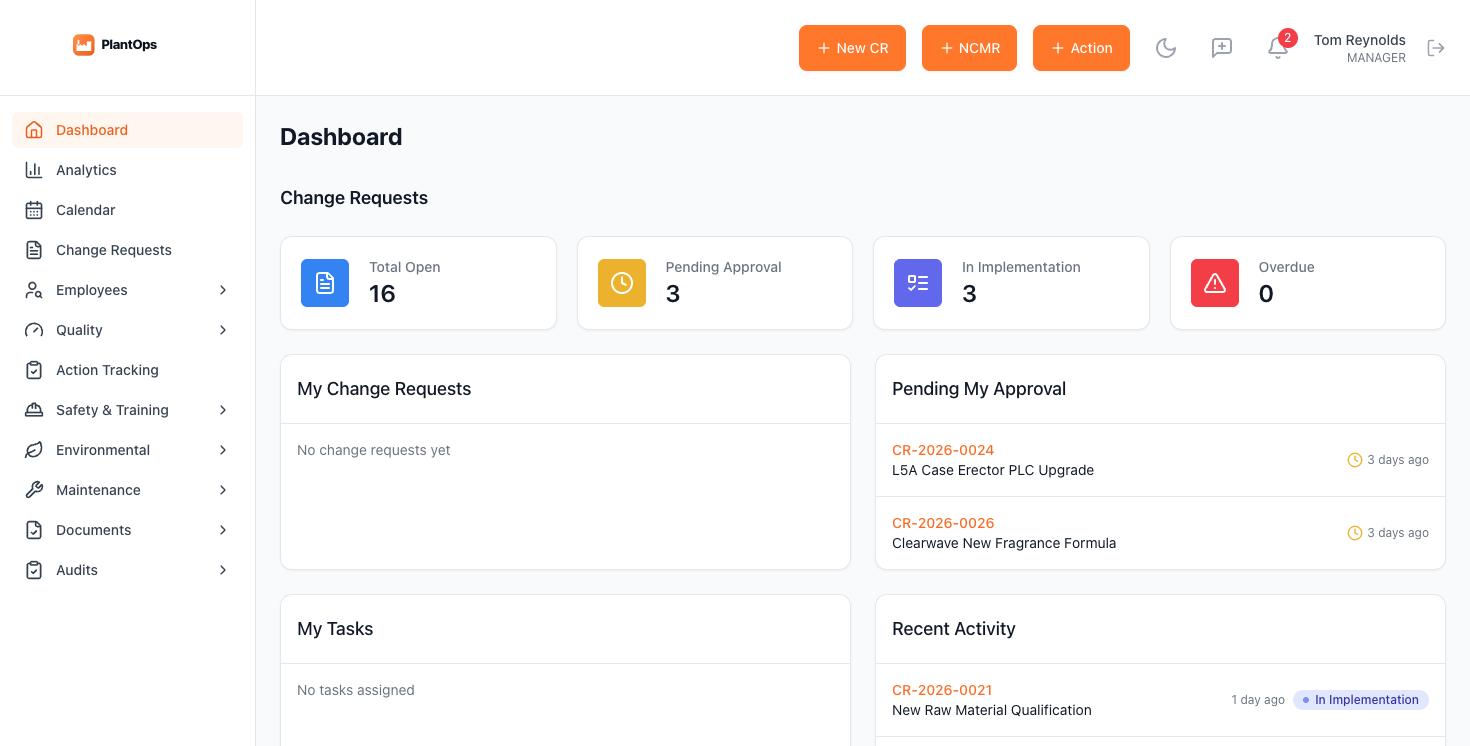Click the red Overdue warning icon
Screen dimensions: 1470x746
pos(1215,283)
